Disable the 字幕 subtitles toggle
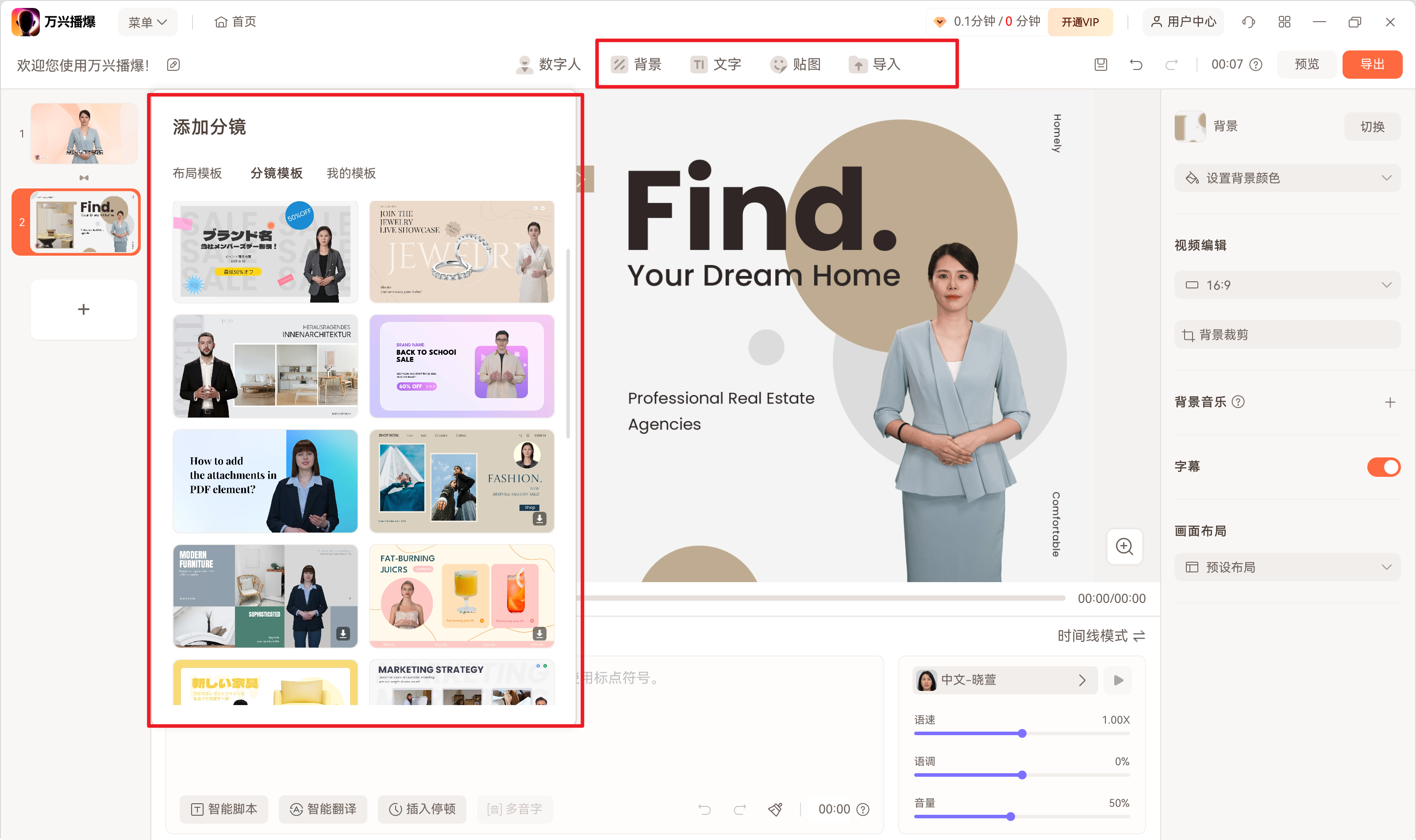Screen dimensions: 1416x840 (x=1383, y=466)
